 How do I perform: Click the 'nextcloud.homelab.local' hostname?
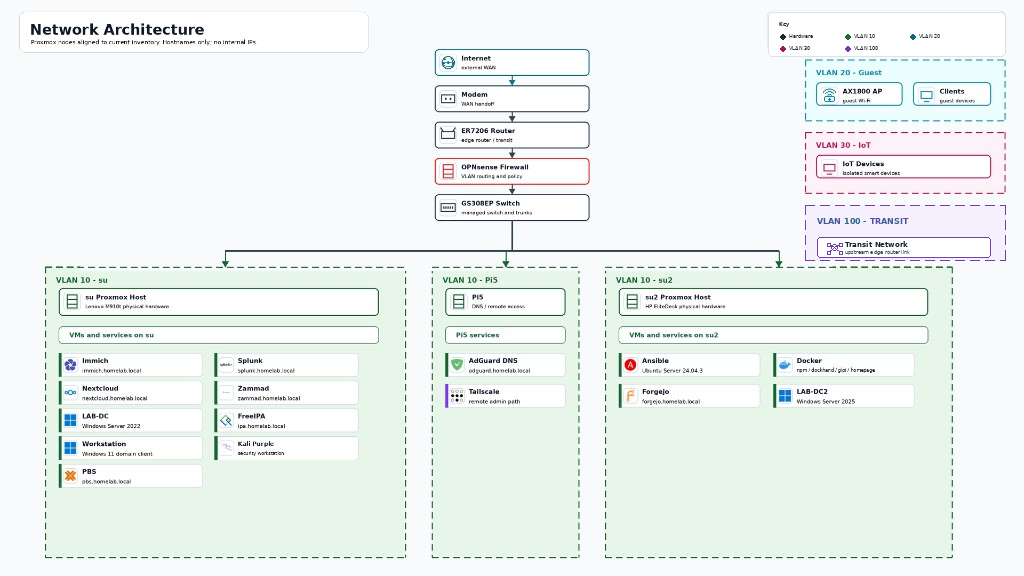114,398
